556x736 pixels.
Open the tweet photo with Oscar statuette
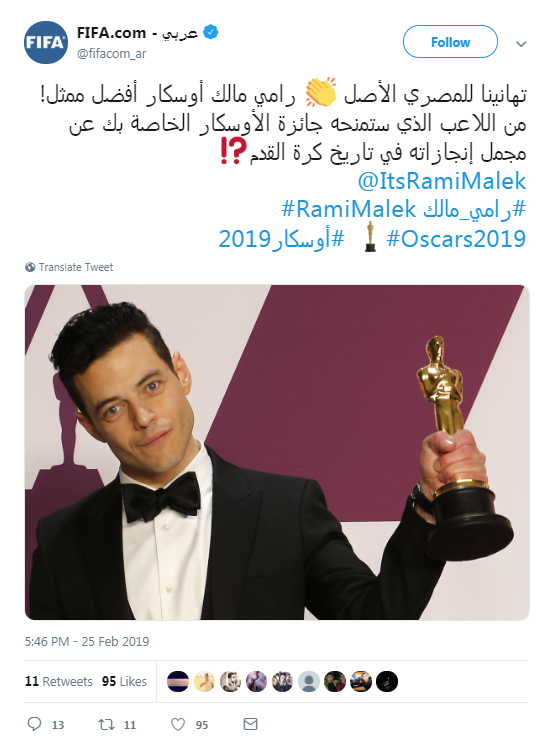277,452
